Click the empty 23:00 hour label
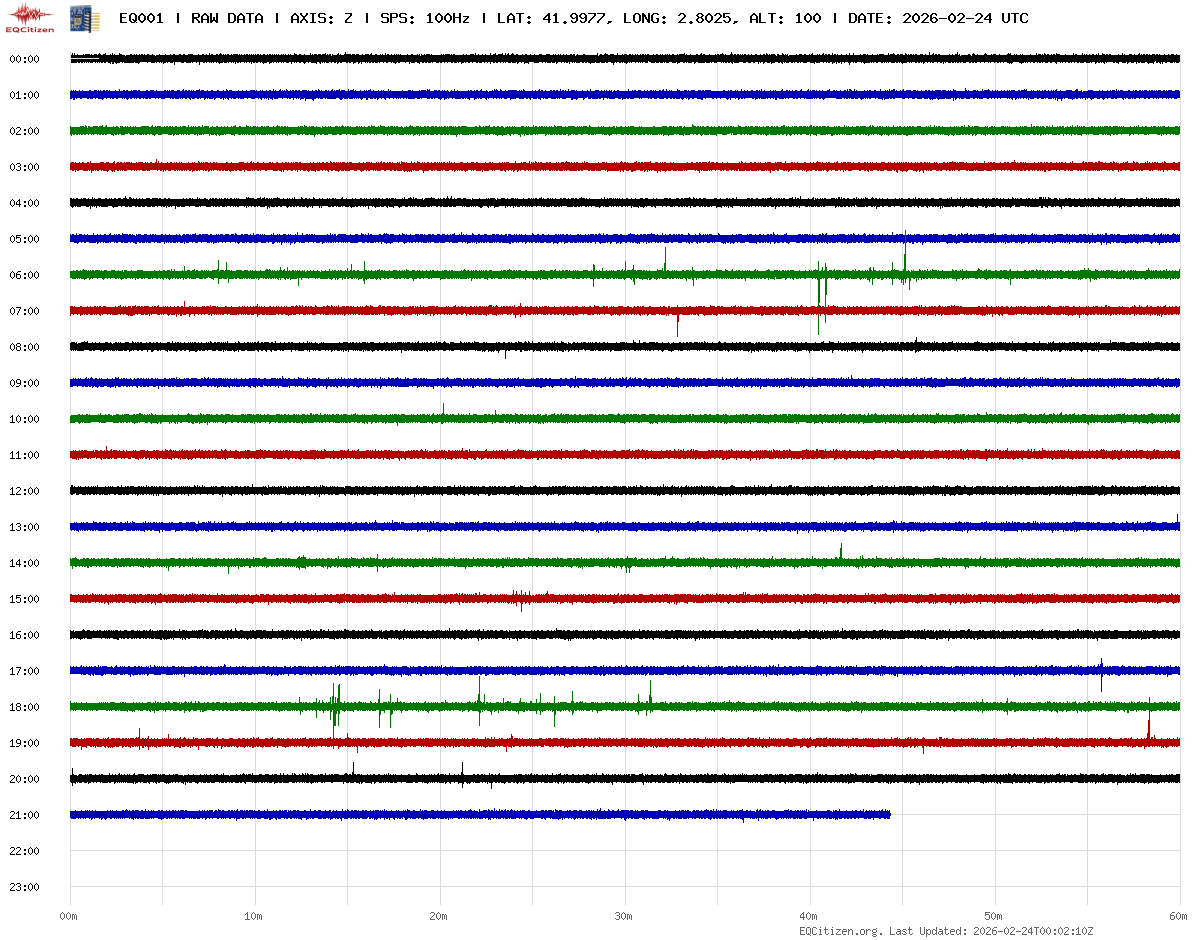Image resolution: width=1200 pixels, height=940 pixels. point(24,887)
